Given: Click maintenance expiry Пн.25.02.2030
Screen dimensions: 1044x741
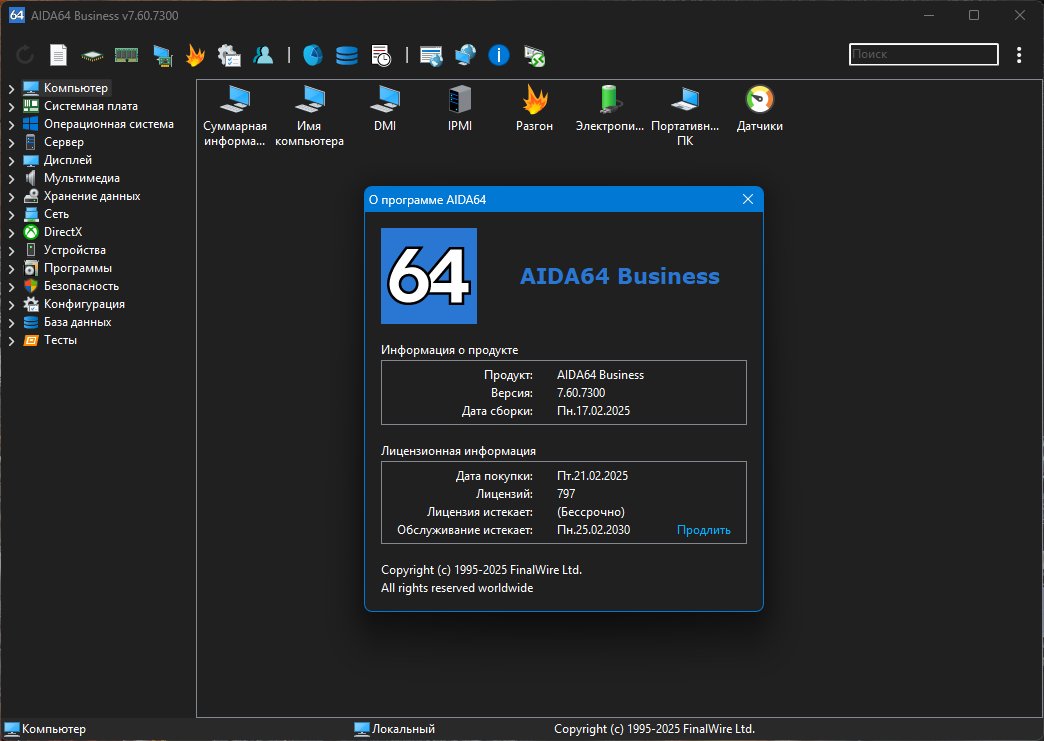Looking at the screenshot, I should [593, 530].
